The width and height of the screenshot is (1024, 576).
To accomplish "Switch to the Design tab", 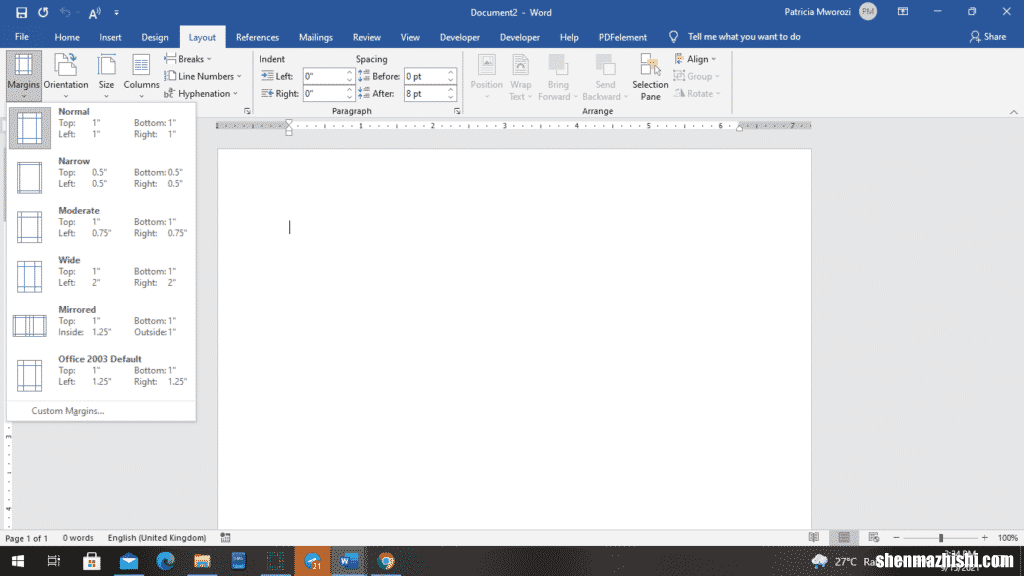I will click(155, 37).
